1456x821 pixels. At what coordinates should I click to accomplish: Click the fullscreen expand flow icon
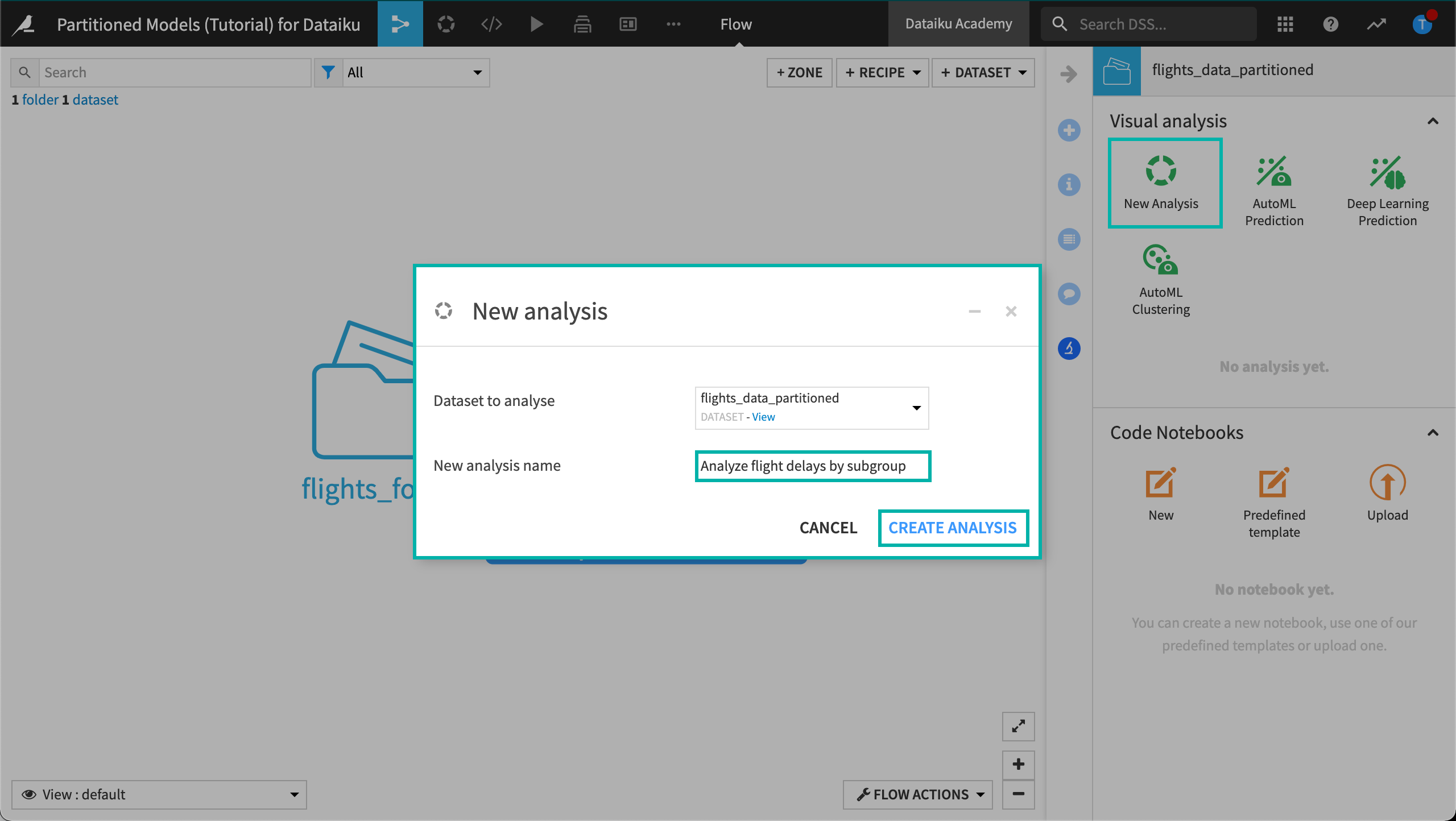1018,726
